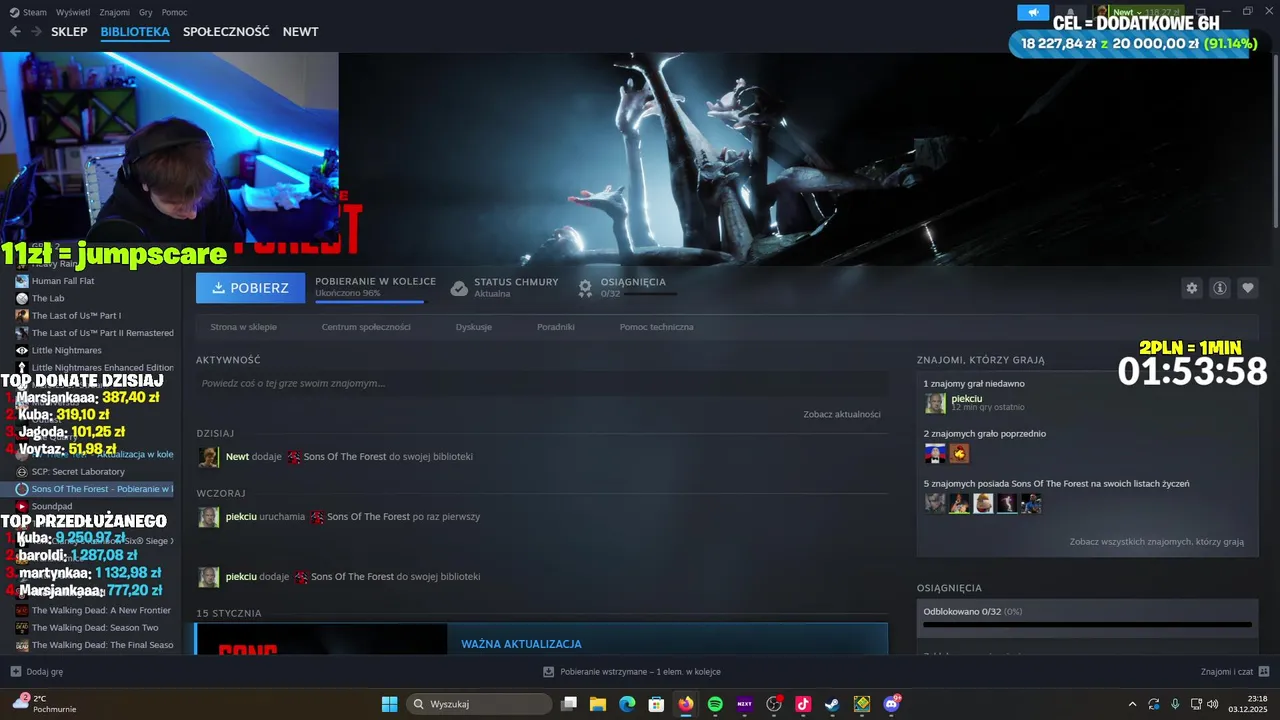Open Centrum społeczności link
Image resolution: width=1280 pixels, height=720 pixels.
(x=366, y=327)
